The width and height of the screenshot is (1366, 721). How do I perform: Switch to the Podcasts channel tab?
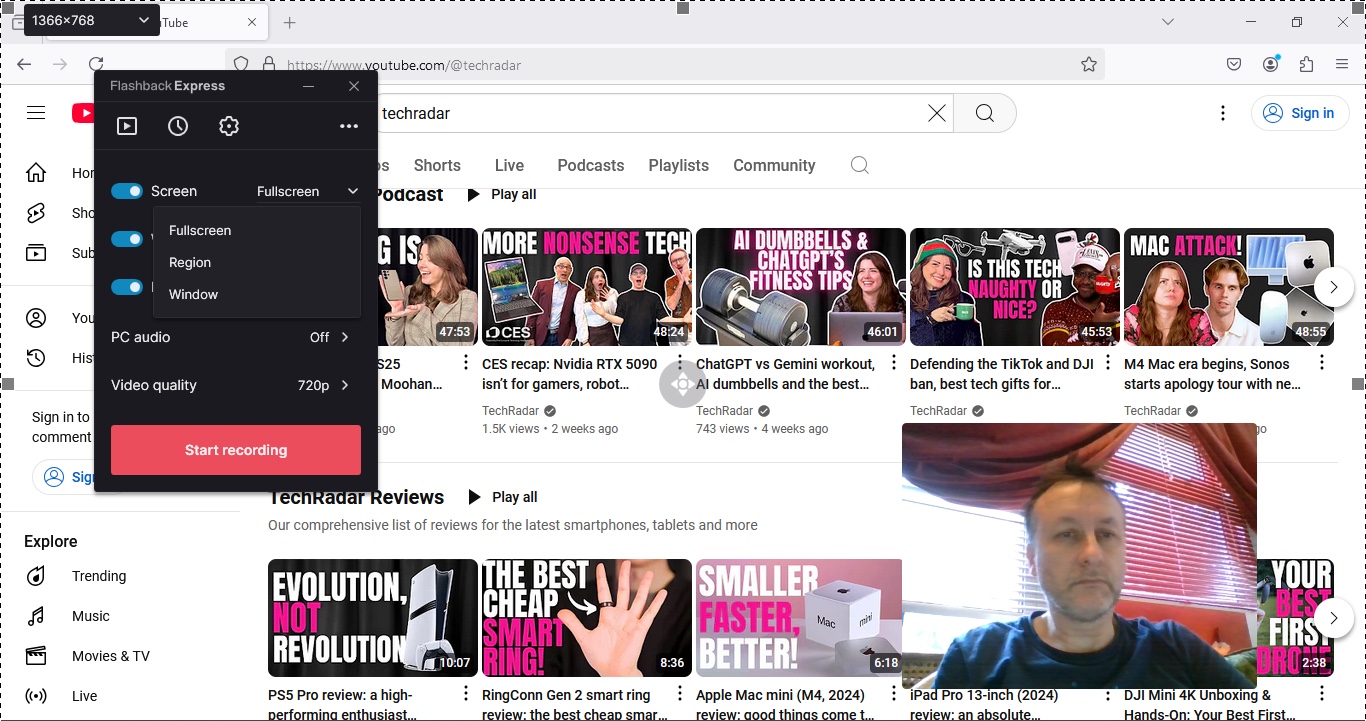(591, 165)
